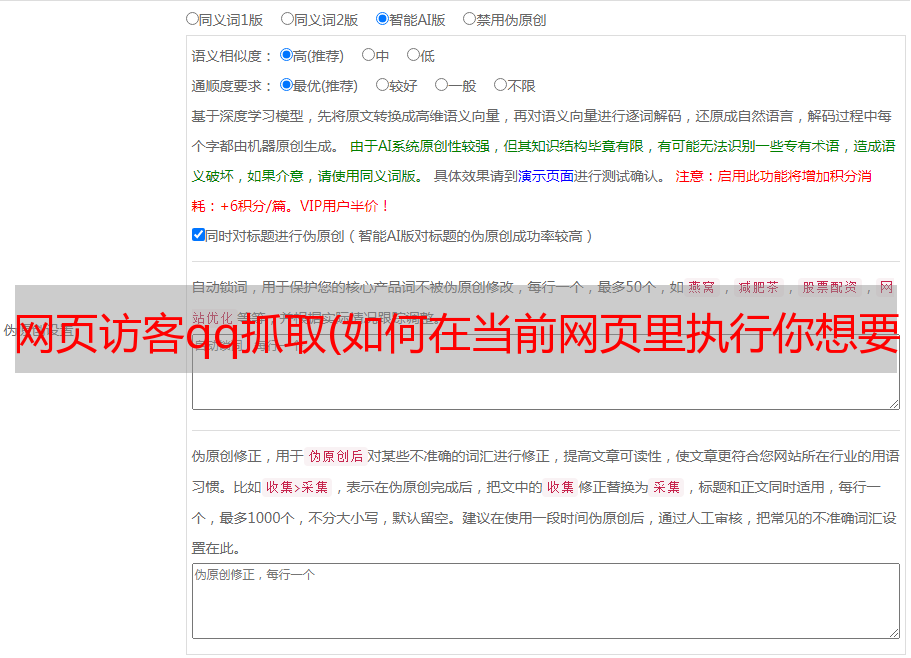Click resize handle of 自动锁词 textarea
The image size is (911, 658).
point(894,404)
